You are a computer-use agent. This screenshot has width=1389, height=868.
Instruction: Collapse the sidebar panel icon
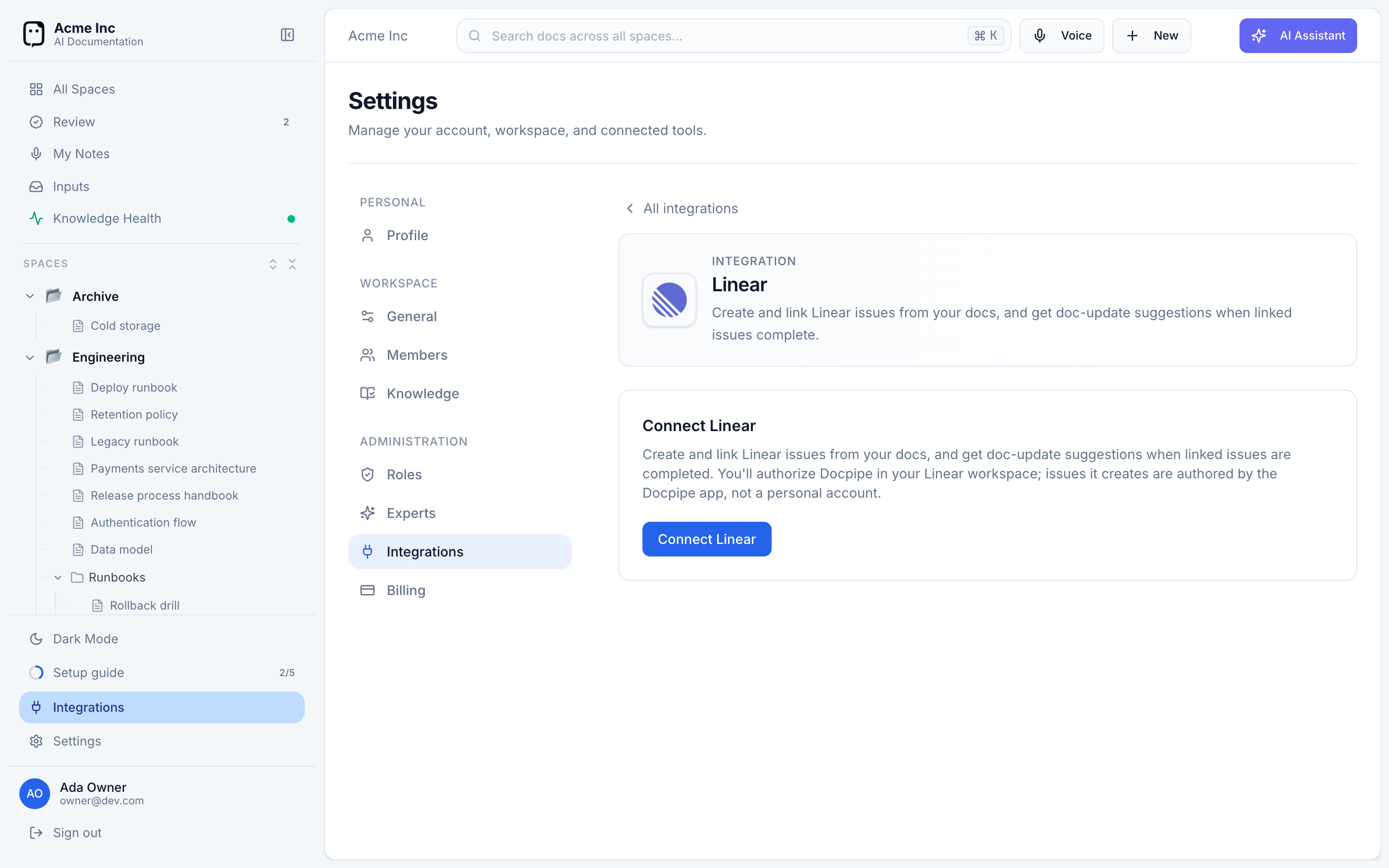pos(287,35)
